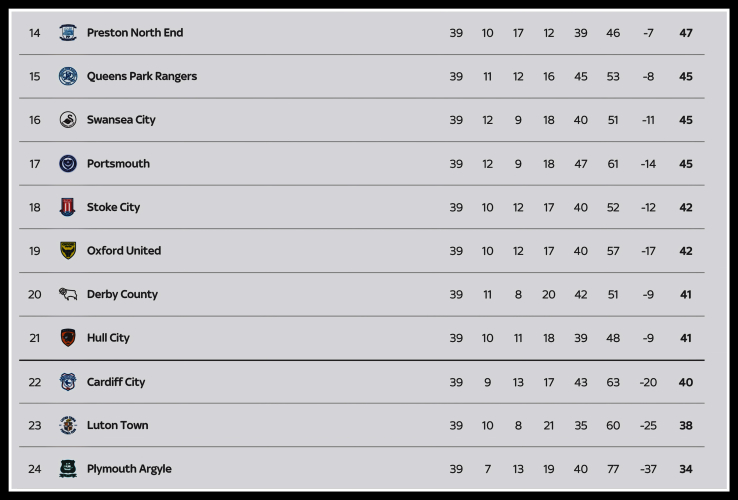The image size is (738, 500).
Task: Click the Stoke City club crest
Action: pos(68,207)
